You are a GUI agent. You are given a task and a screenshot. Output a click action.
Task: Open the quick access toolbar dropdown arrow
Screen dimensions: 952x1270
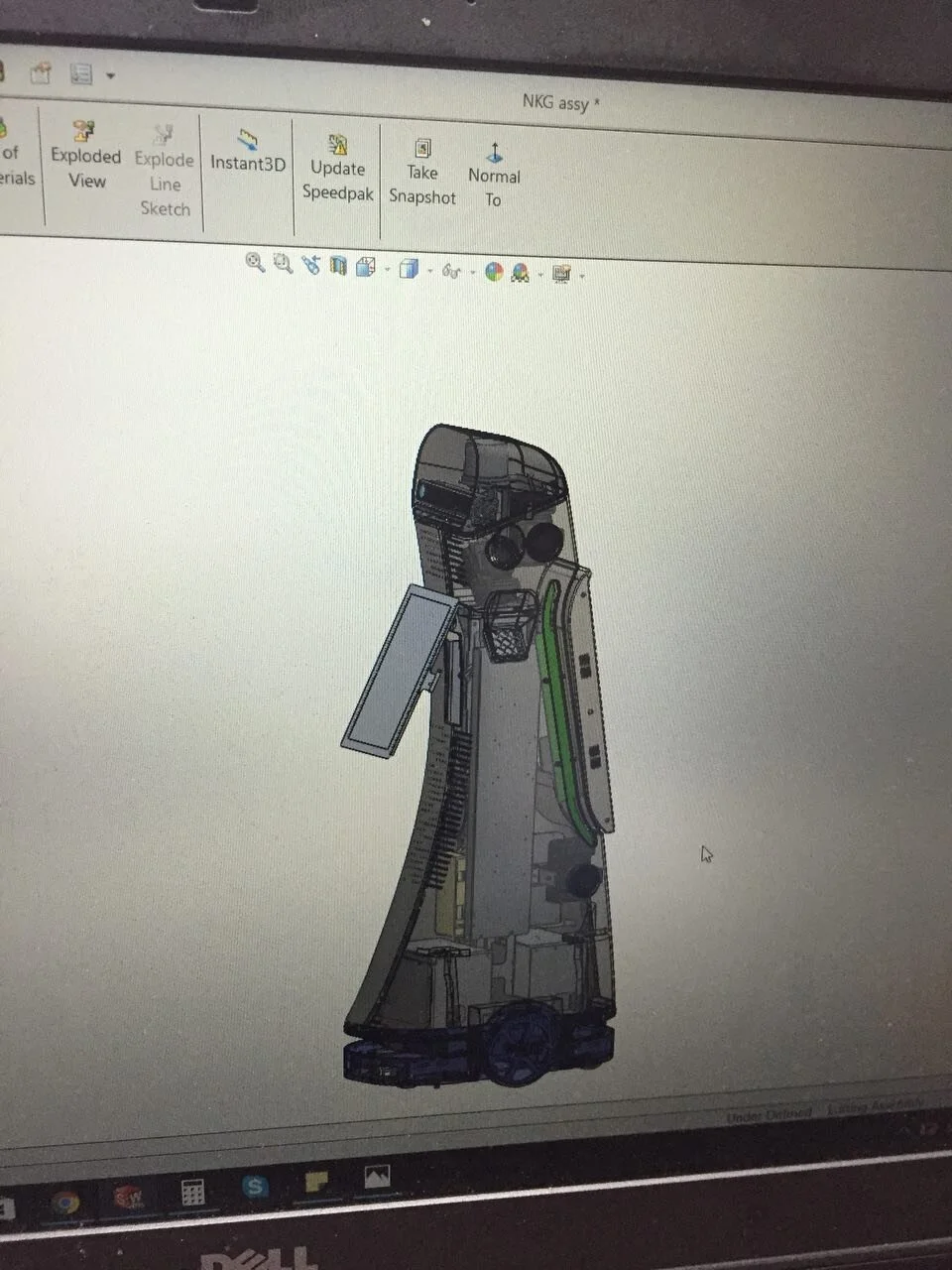coord(110,75)
